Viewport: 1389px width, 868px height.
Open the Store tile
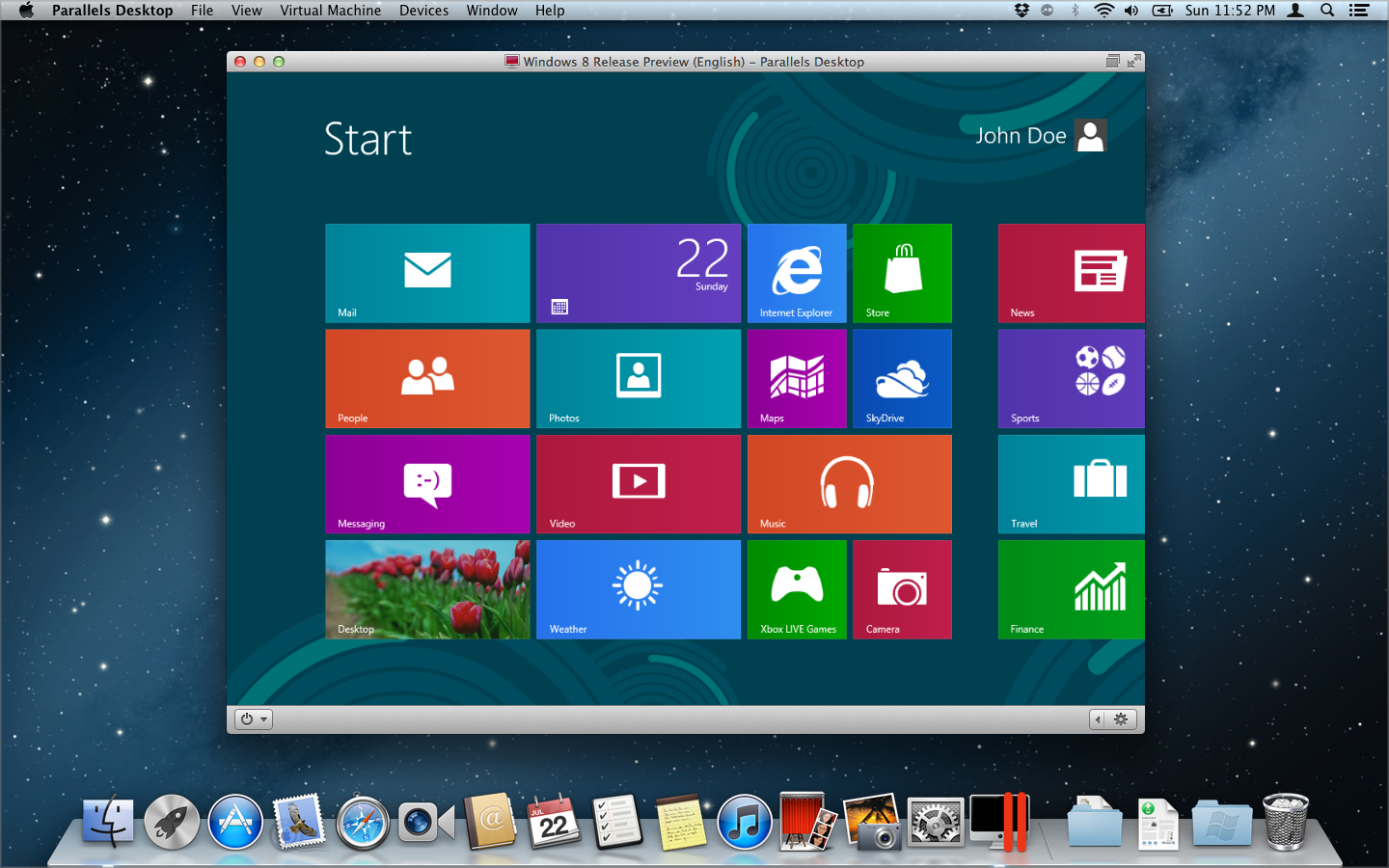click(x=902, y=273)
